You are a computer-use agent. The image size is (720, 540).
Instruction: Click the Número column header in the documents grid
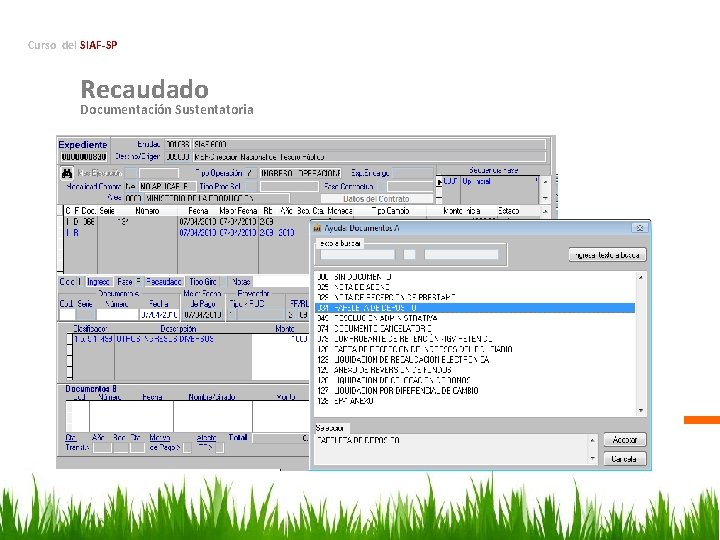(x=147, y=211)
